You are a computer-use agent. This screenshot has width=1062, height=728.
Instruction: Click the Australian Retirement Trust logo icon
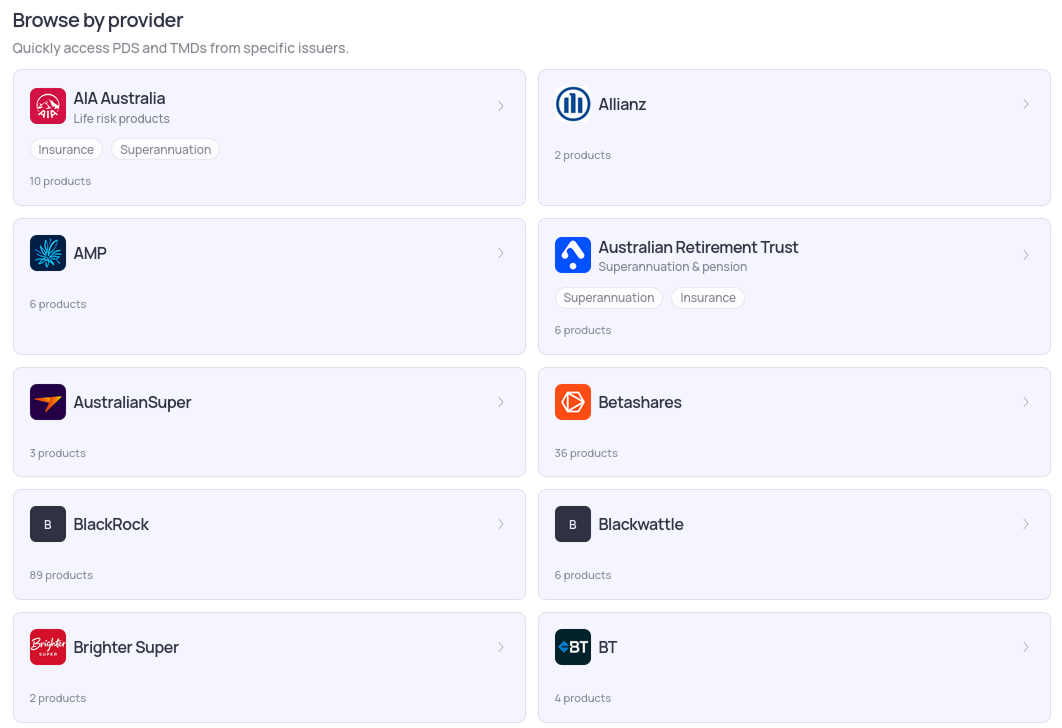tap(572, 255)
